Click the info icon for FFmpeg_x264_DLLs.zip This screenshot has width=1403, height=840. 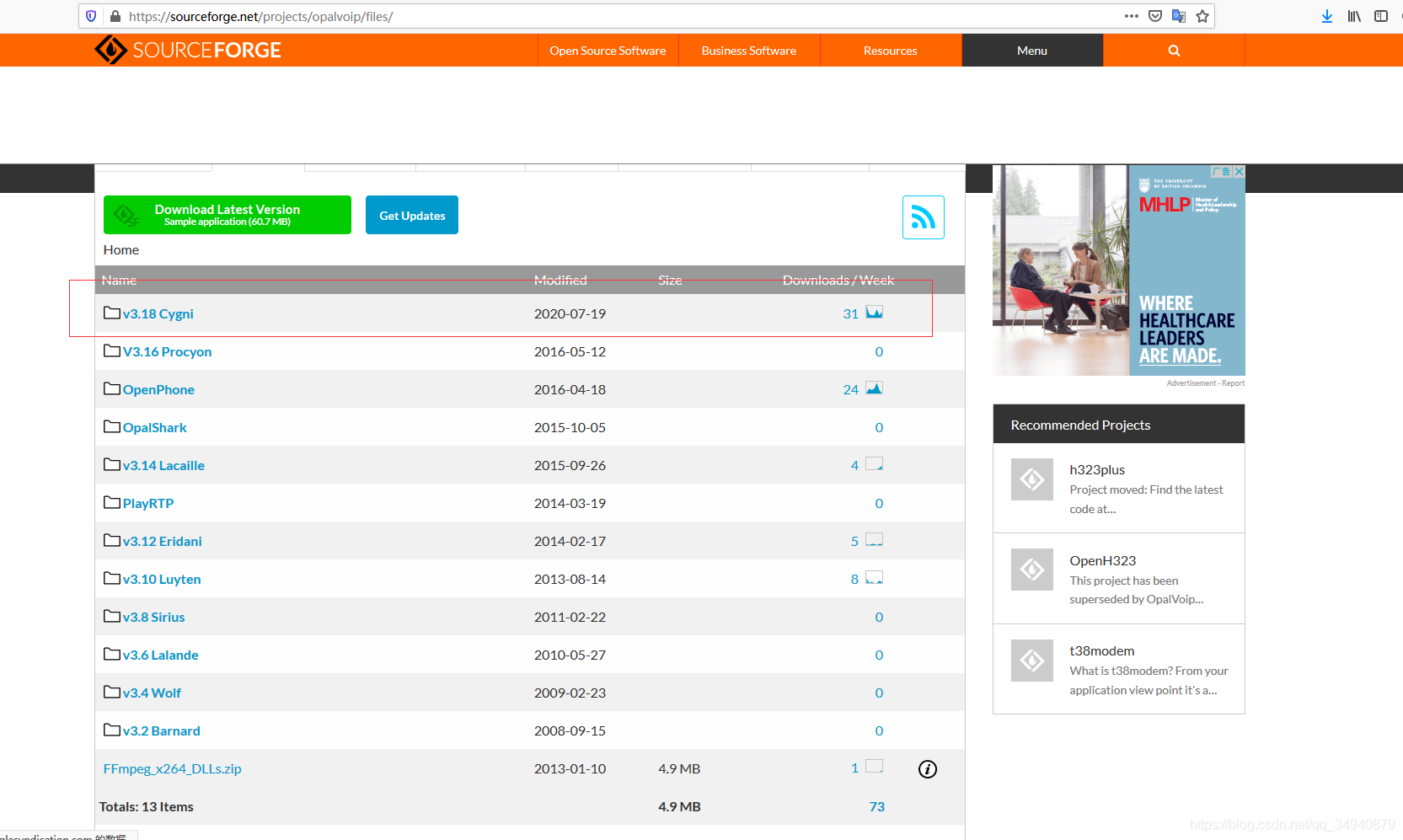[928, 769]
